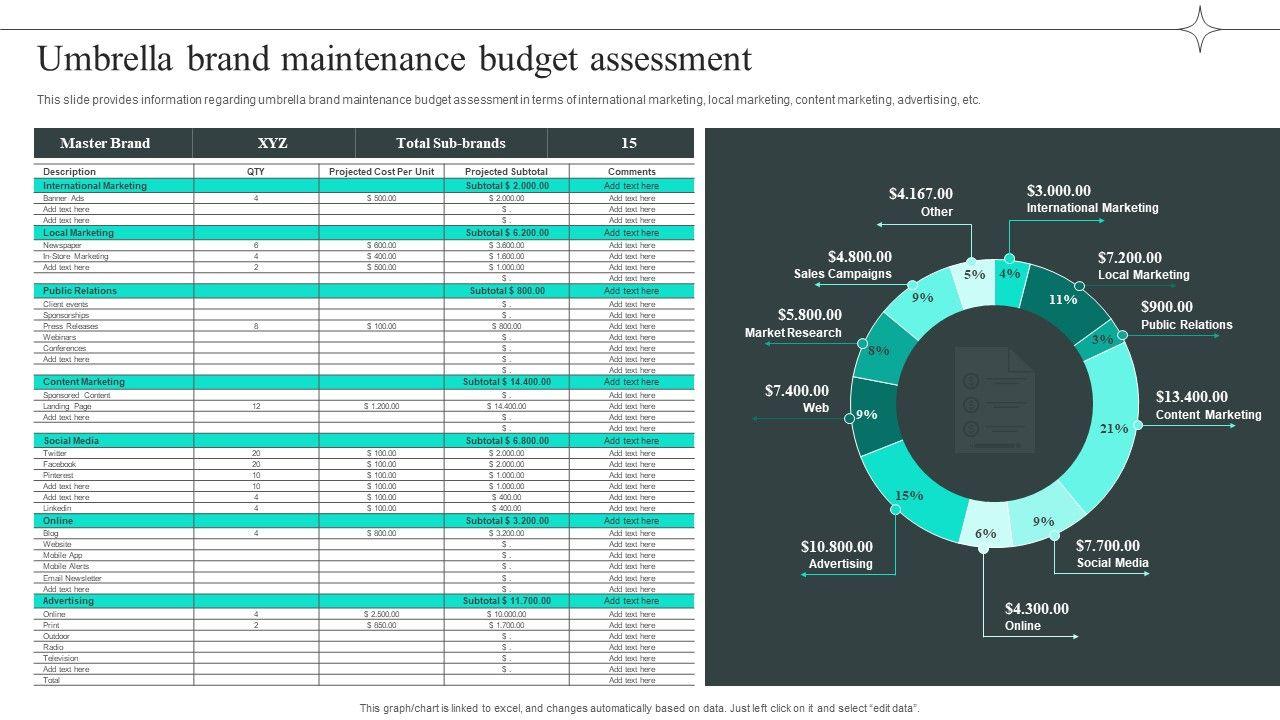Select the 'Subtotal $ 800.00' cell
This screenshot has width=1280, height=720.
point(507,291)
